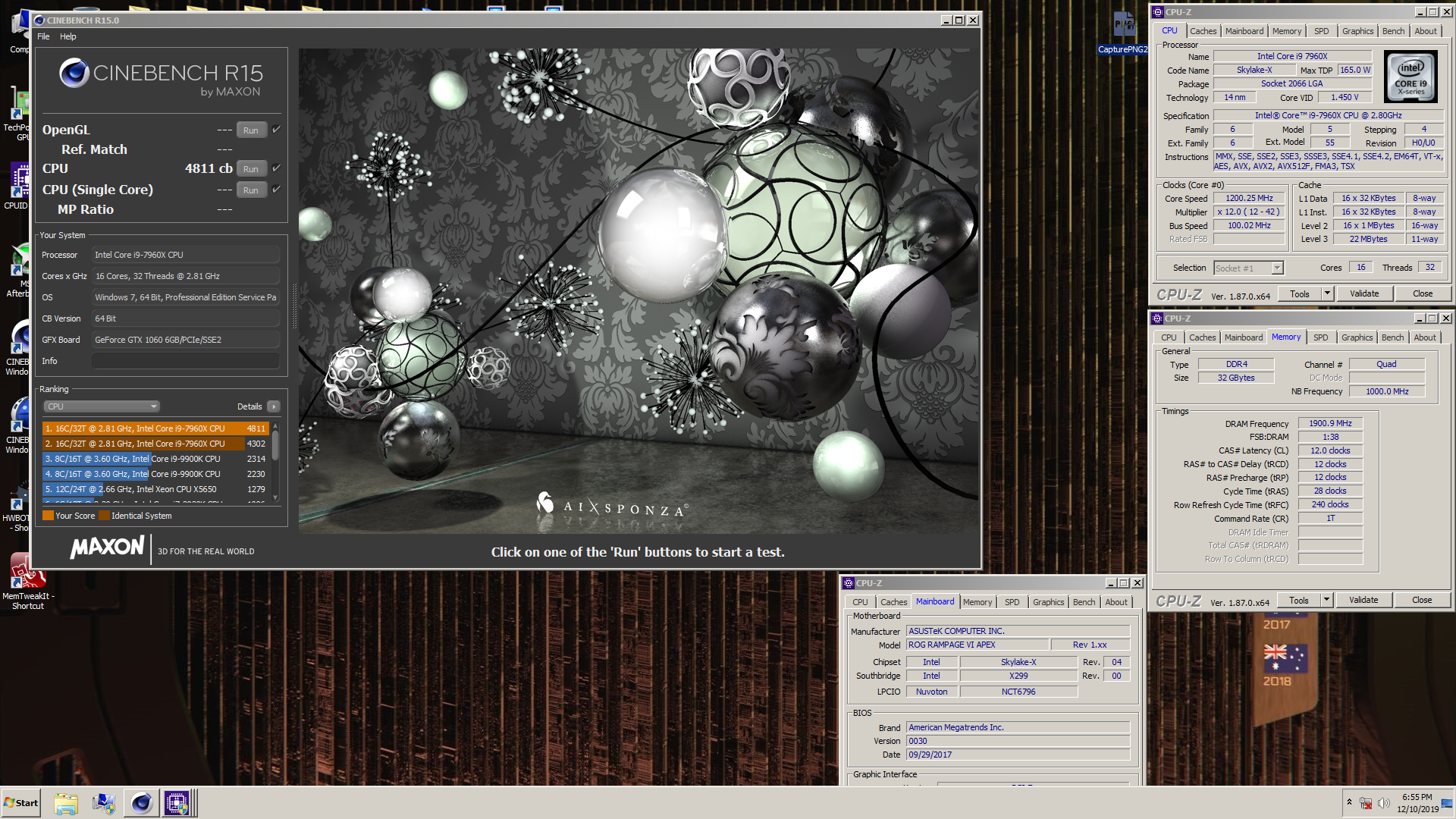Click Cinebench logo icon in header panel
The image size is (1456, 819).
point(74,73)
